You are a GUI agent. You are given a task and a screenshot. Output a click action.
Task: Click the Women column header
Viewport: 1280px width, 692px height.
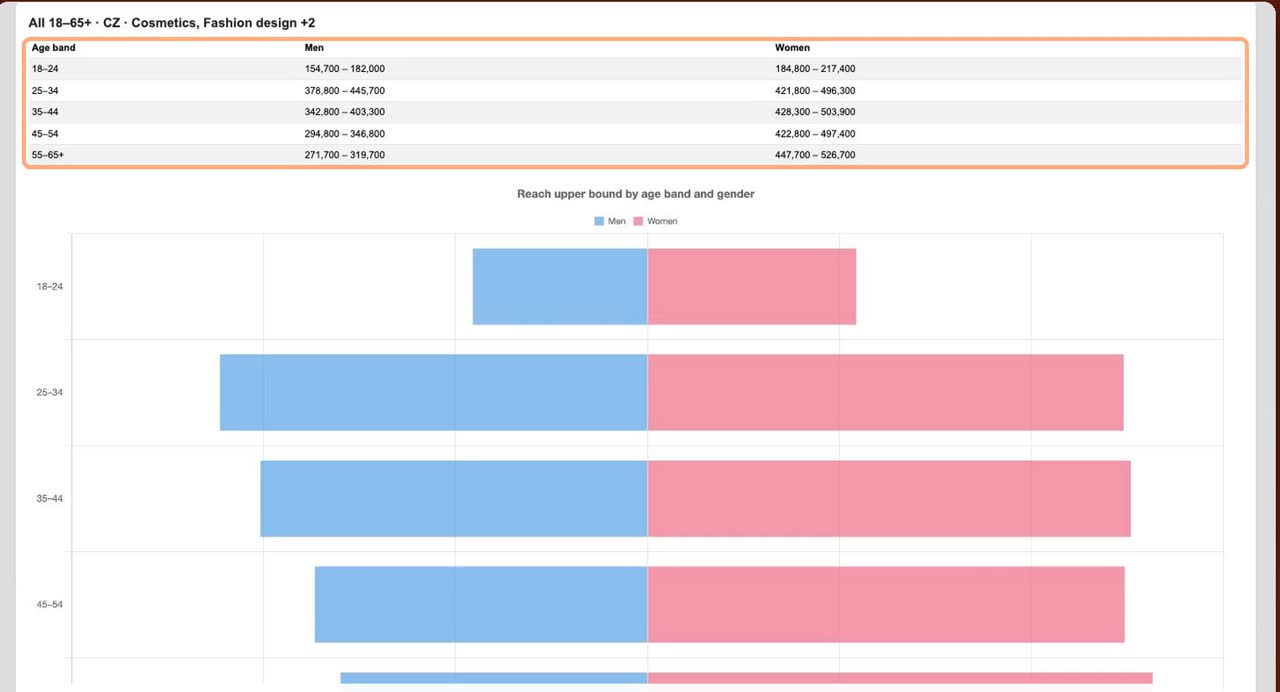pos(792,48)
